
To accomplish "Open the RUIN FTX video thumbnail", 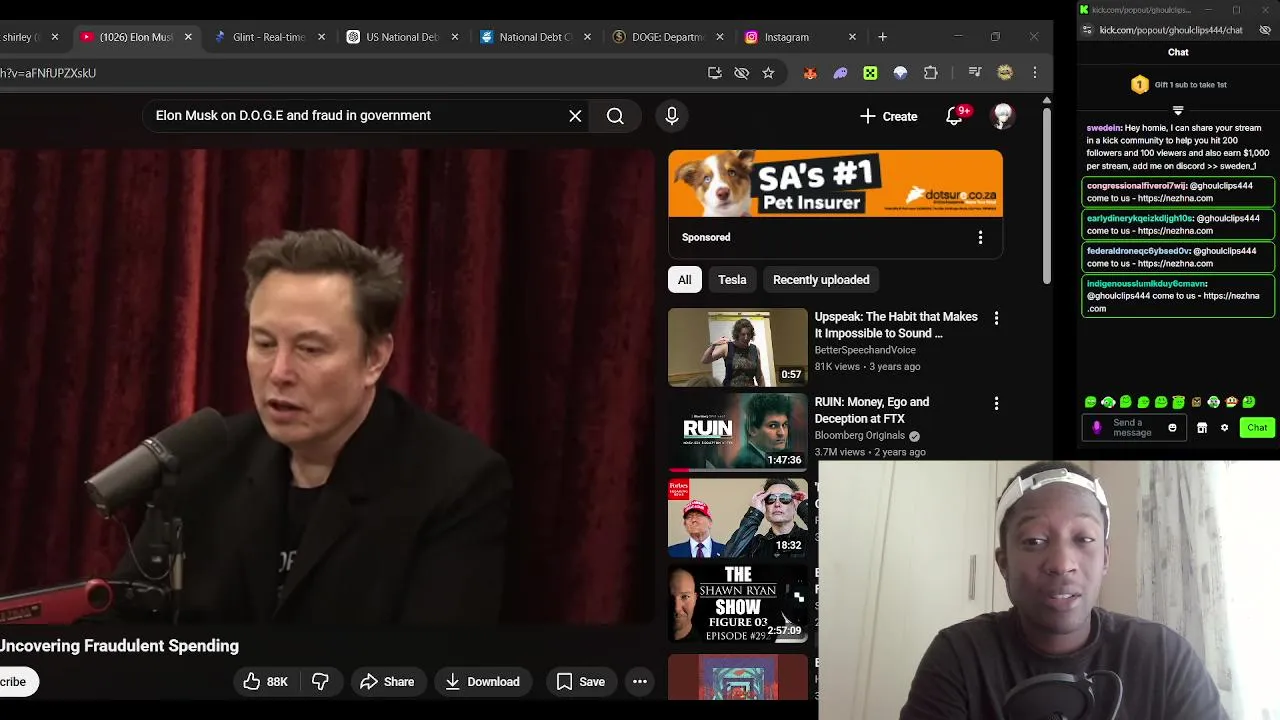I will coord(738,432).
